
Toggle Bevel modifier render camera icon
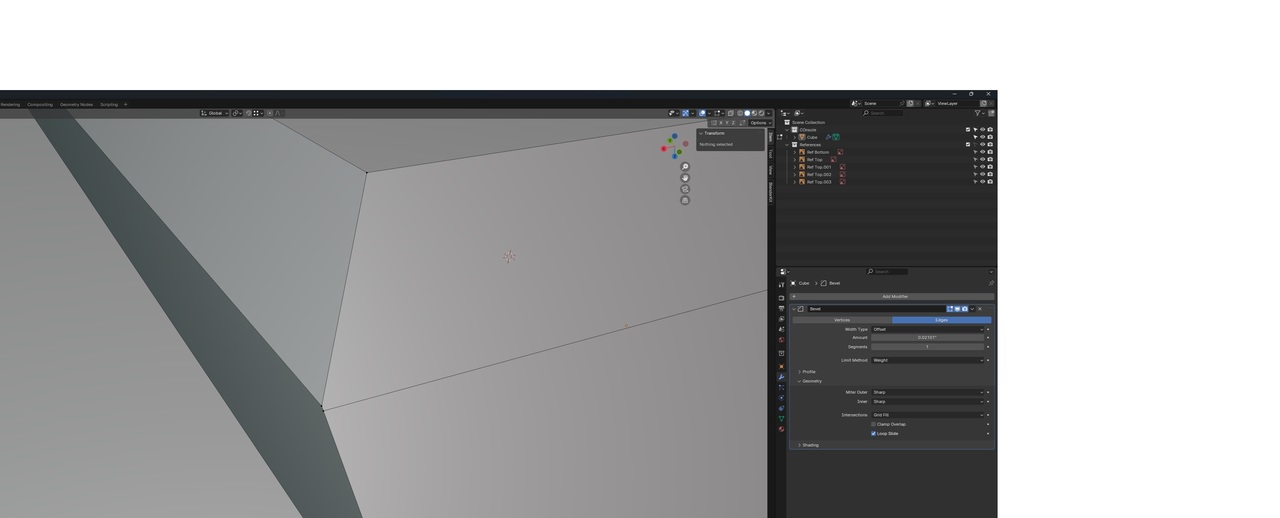tap(965, 309)
